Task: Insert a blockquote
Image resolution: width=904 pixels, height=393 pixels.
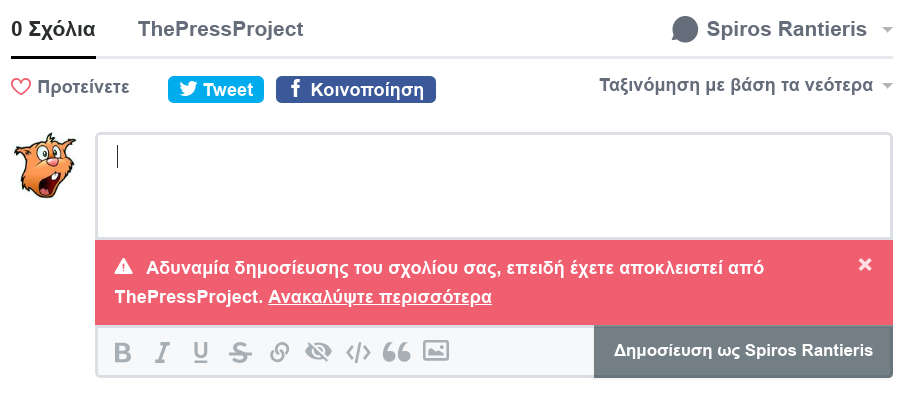Action: pos(397,352)
